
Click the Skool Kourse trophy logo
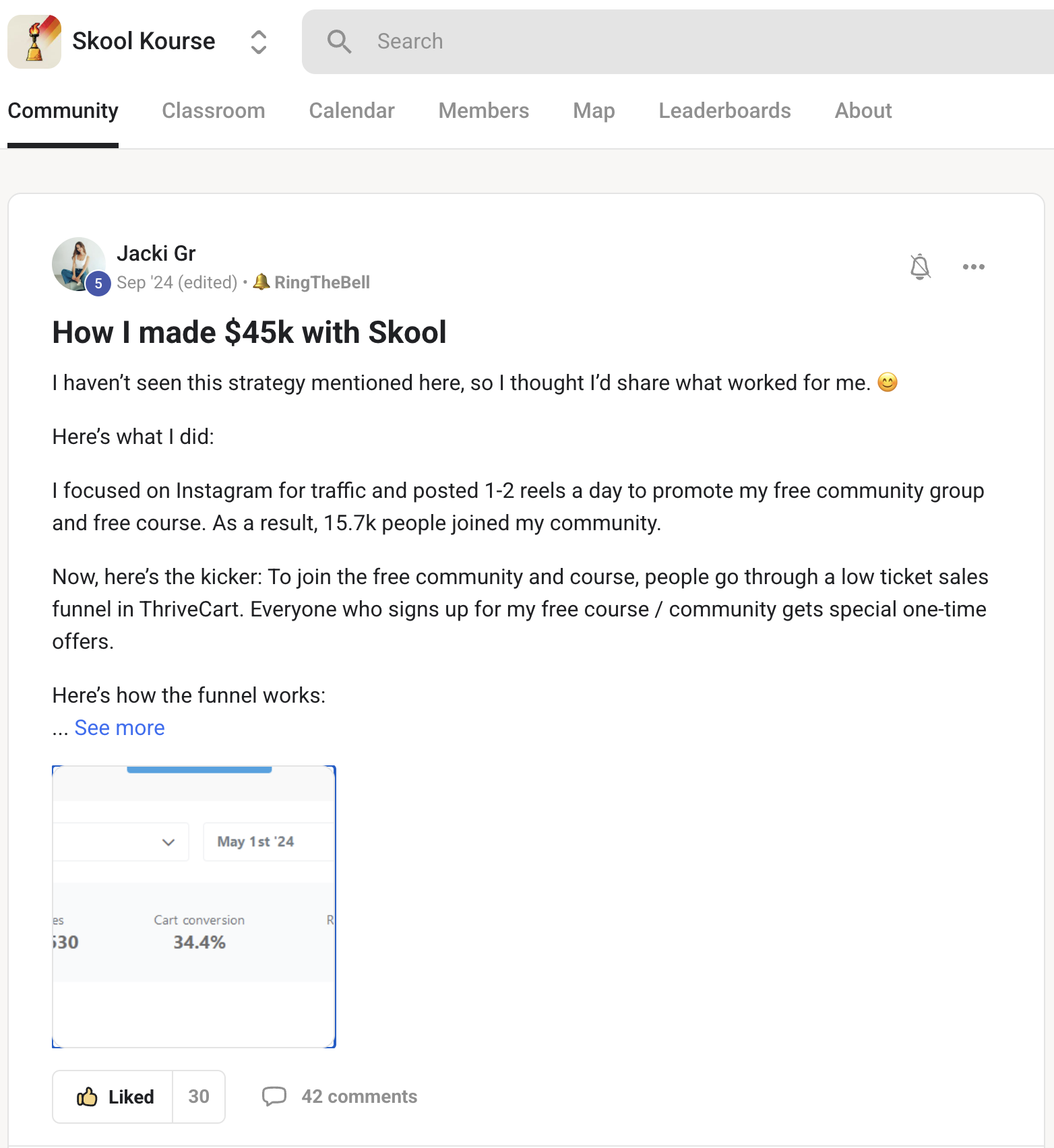(x=34, y=42)
